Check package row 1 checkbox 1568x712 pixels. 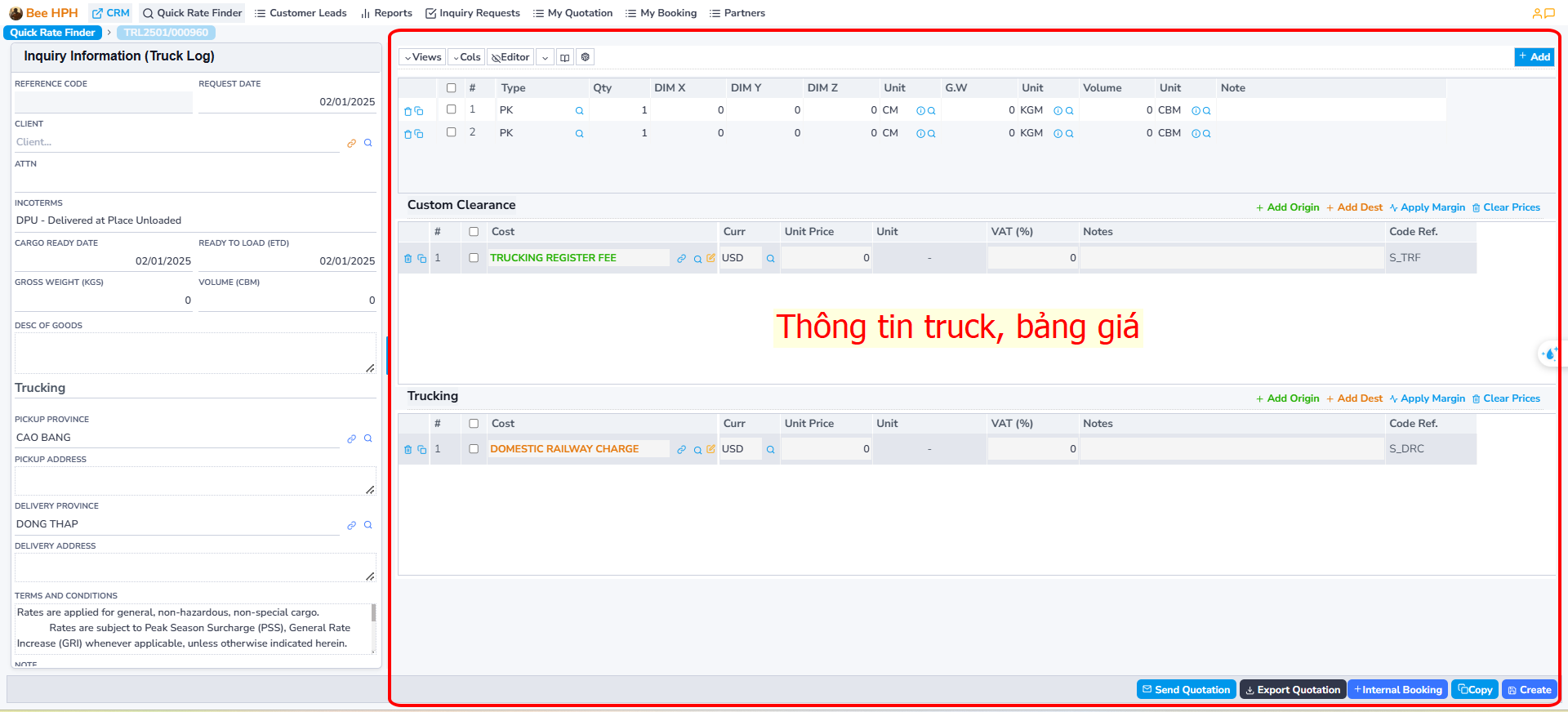(451, 109)
